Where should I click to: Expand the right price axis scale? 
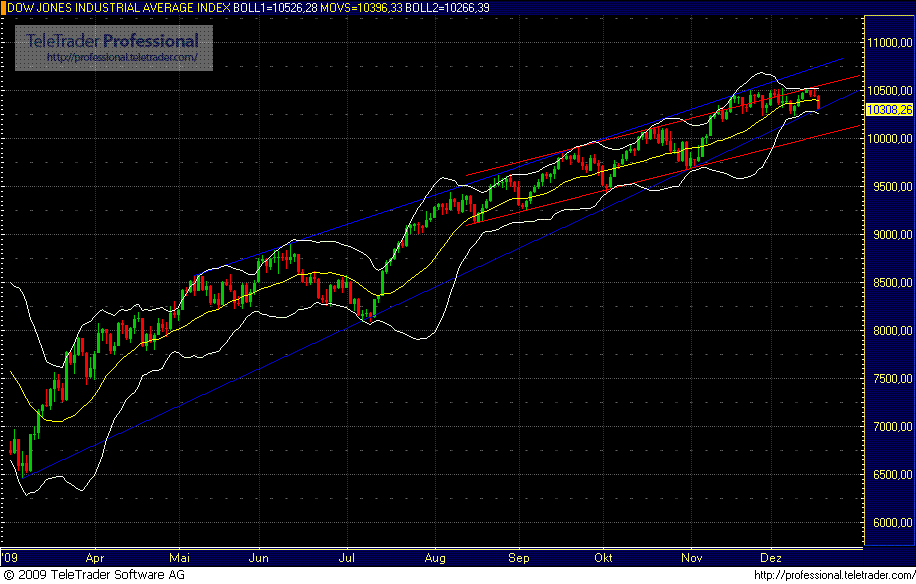[x=889, y=300]
